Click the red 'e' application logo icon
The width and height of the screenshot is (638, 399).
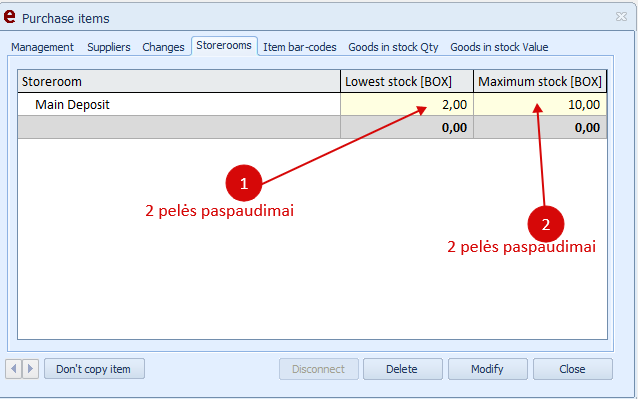coord(9,17)
